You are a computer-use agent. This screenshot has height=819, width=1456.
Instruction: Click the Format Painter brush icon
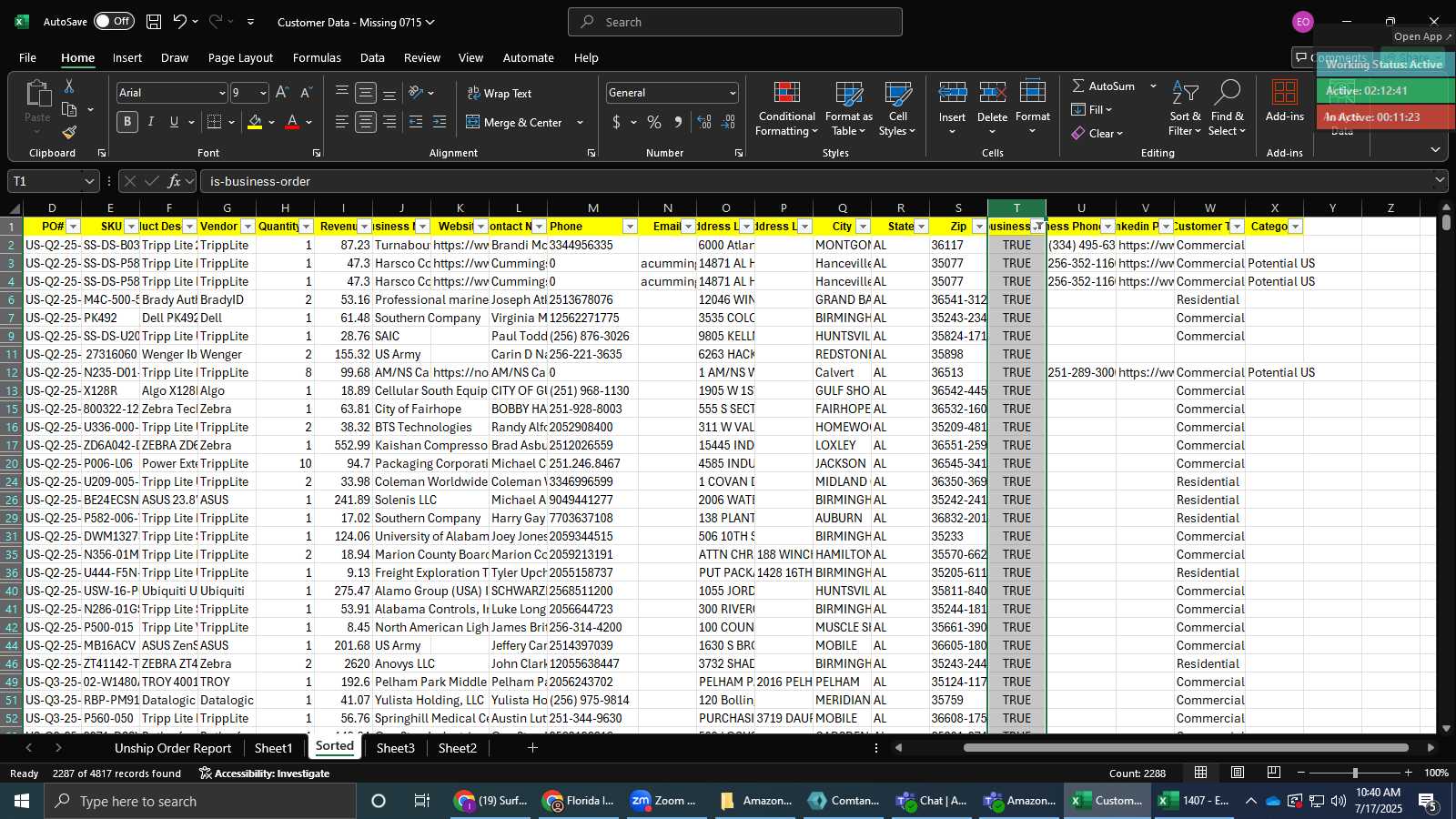69,133
